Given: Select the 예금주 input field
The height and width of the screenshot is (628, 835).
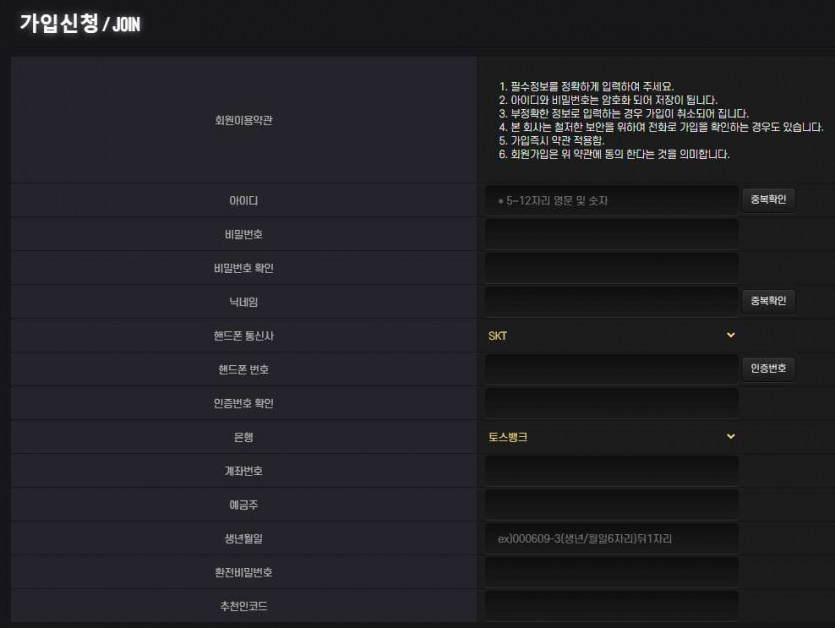Looking at the screenshot, I should [x=611, y=504].
